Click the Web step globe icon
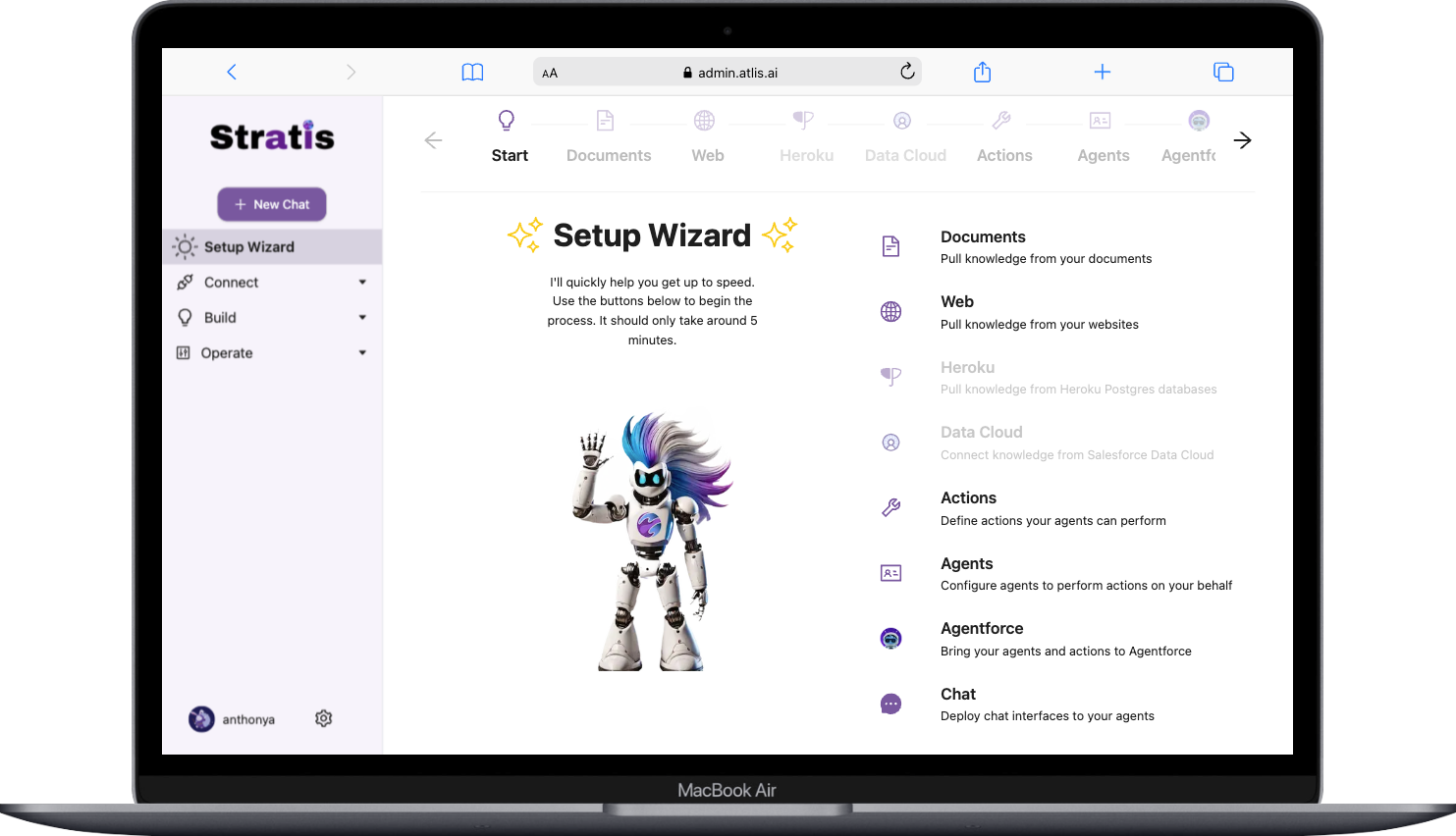 (704, 121)
